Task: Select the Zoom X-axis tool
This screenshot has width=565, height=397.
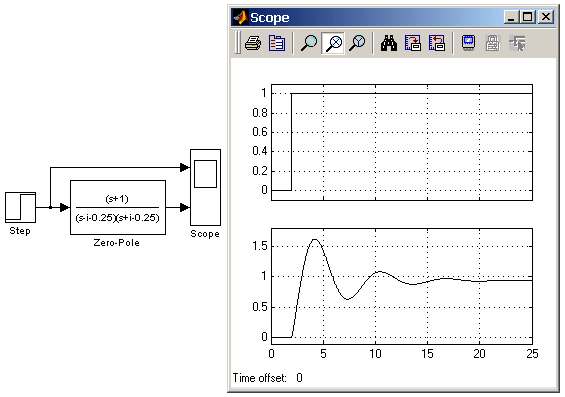Action: pyautogui.click(x=333, y=43)
